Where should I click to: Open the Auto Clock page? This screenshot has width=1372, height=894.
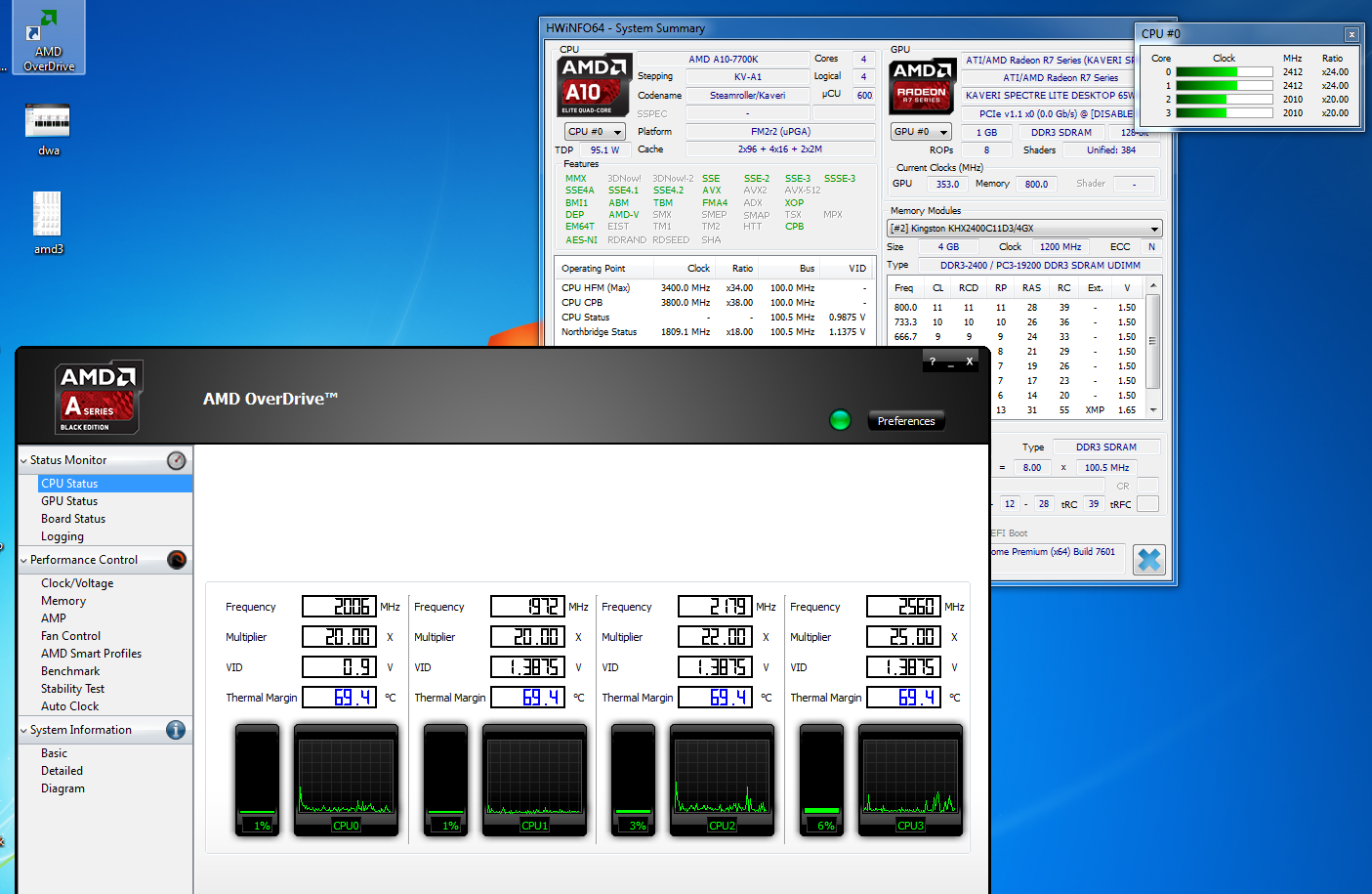click(x=69, y=706)
